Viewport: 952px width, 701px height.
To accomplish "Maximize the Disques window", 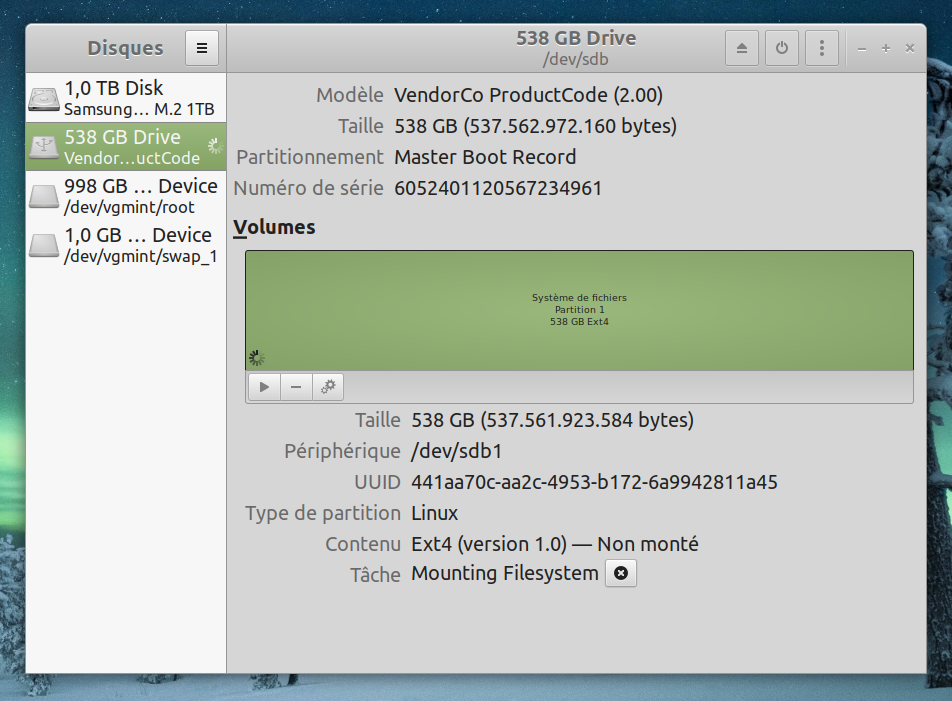I will click(886, 48).
